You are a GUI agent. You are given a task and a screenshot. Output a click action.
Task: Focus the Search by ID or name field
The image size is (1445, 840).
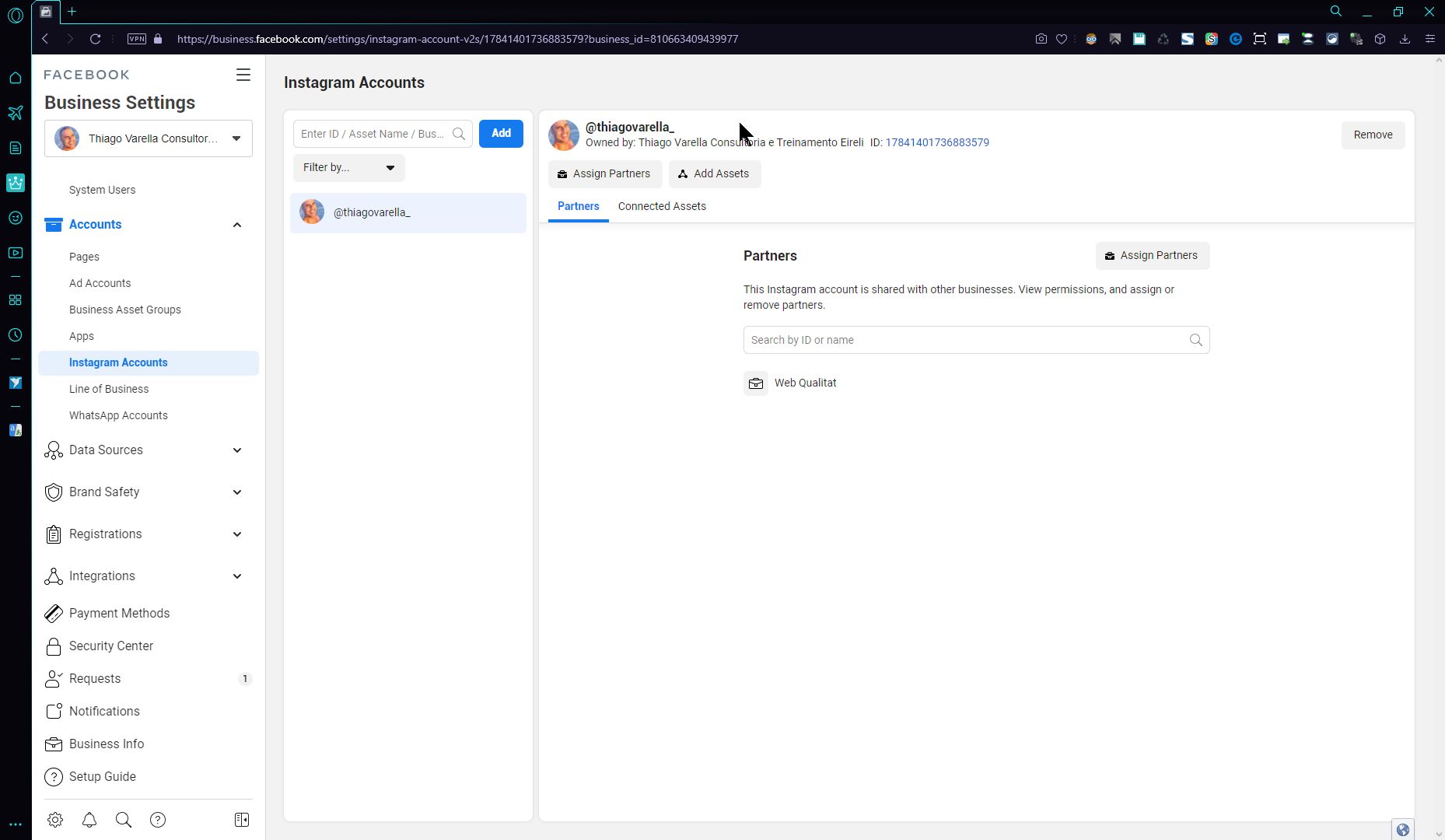tap(977, 341)
